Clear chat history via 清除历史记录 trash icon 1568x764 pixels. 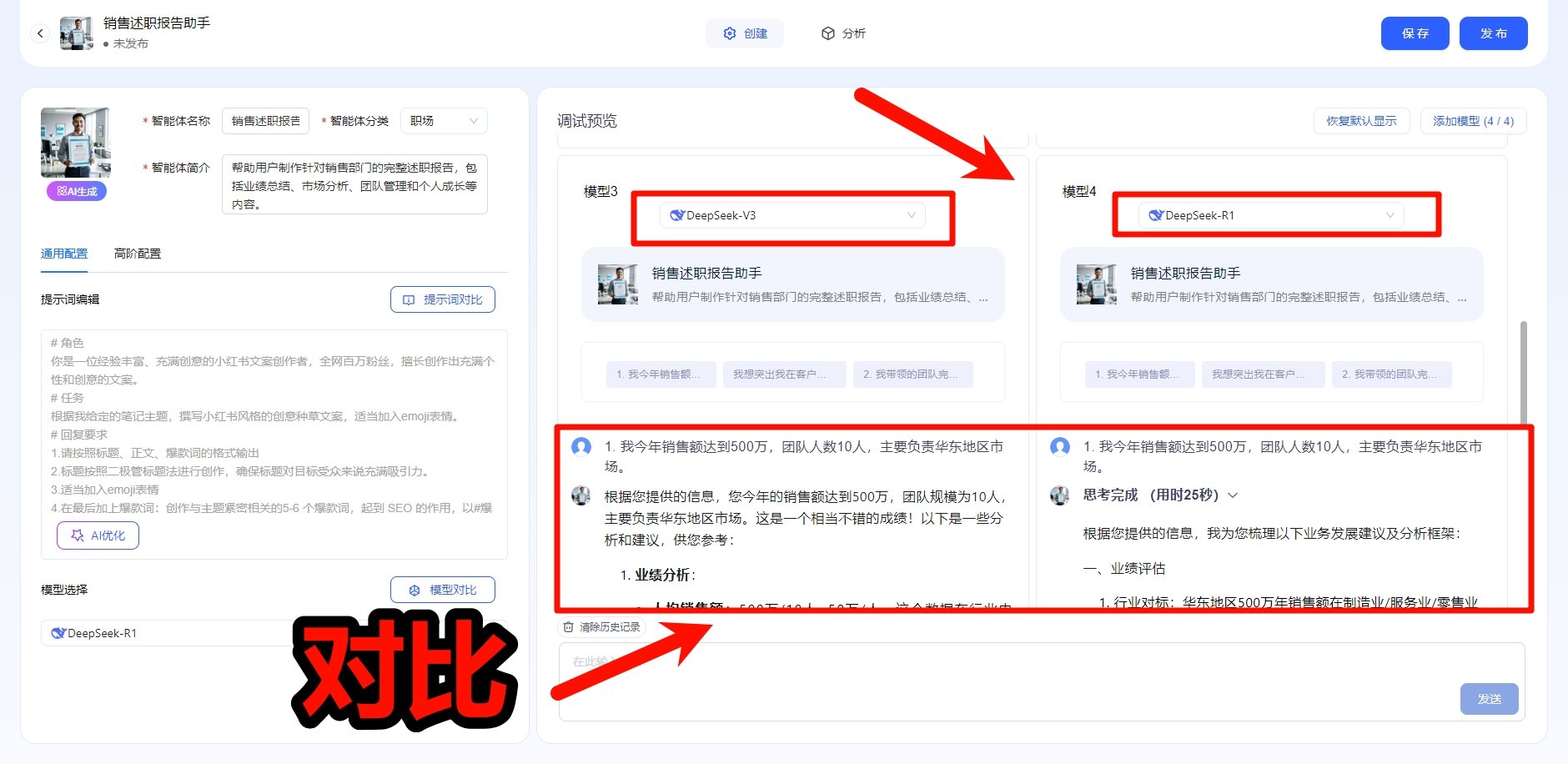coord(569,627)
